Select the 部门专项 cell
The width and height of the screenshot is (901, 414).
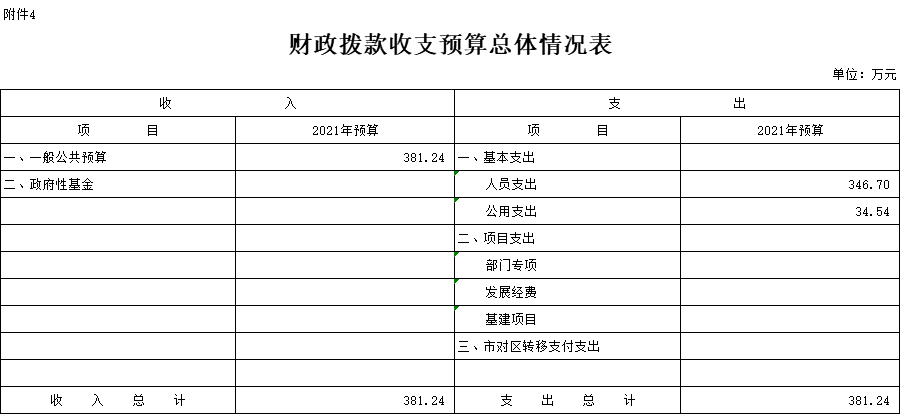(x=568, y=266)
